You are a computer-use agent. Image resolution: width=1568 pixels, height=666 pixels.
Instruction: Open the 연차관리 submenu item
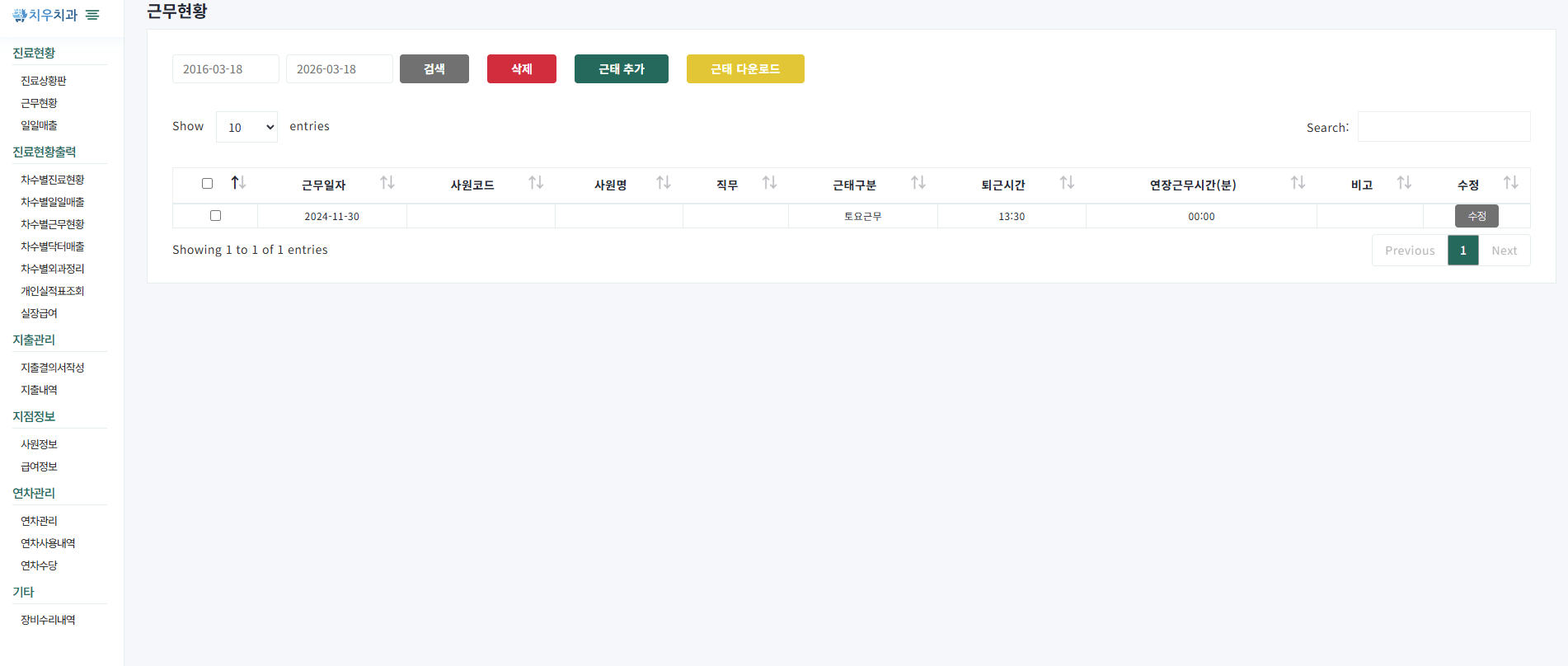tap(39, 521)
